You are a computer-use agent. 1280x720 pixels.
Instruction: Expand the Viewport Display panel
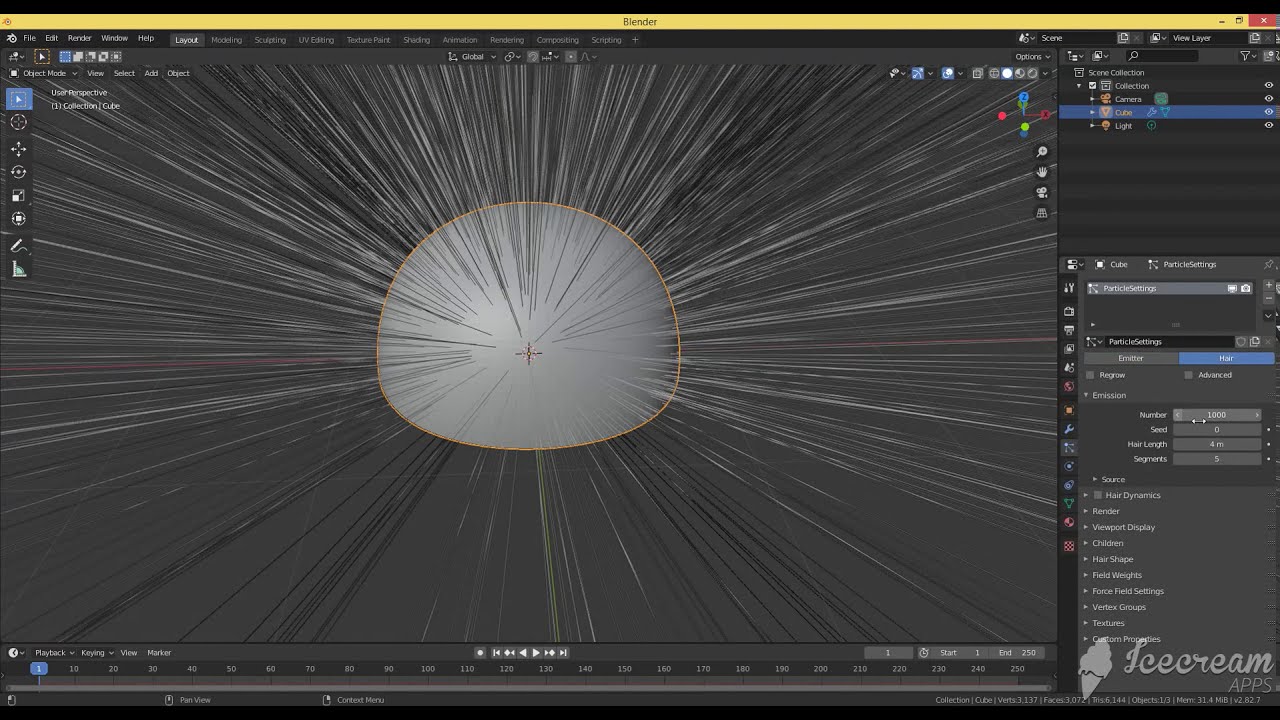[1123, 527]
